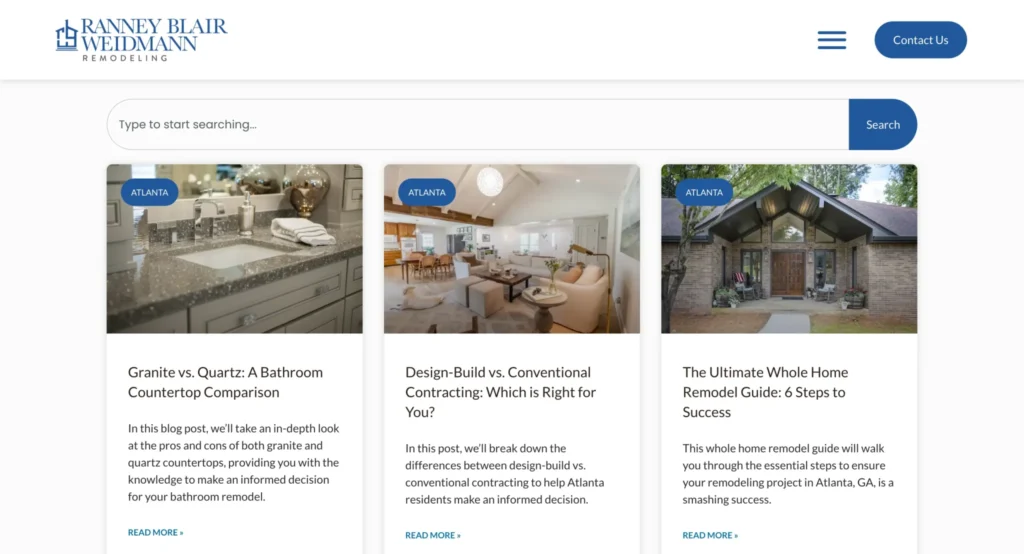Select the Atlanta tag on the house exterior image

704,192
